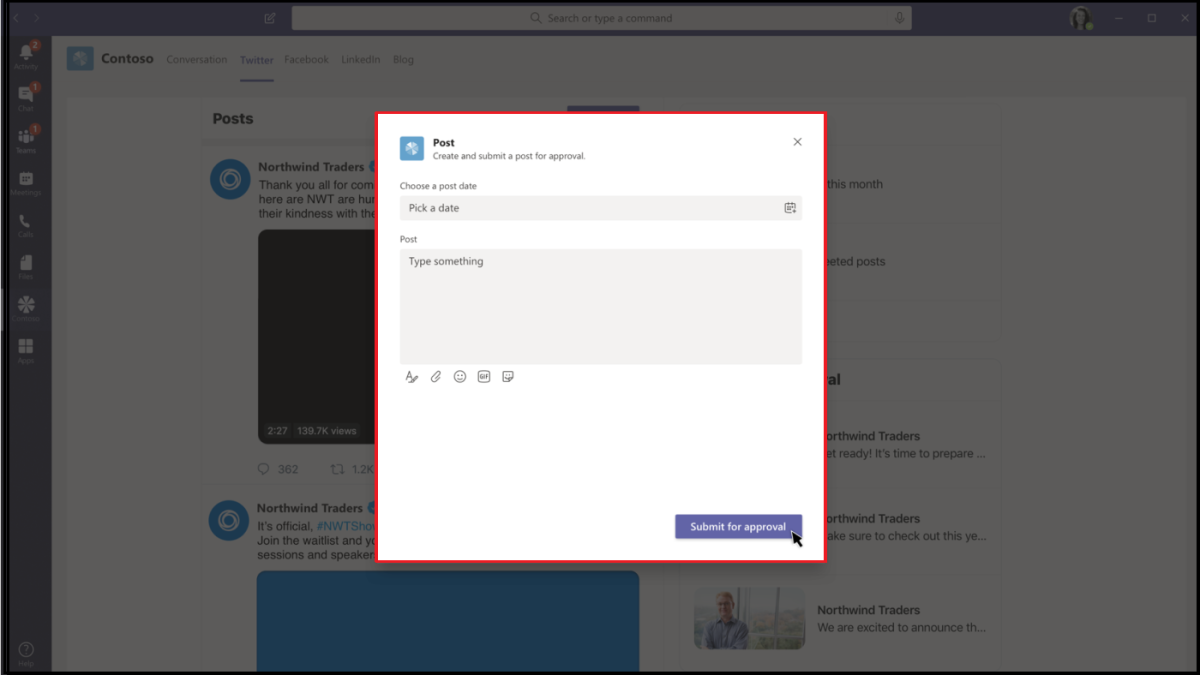Viewport: 1200px width, 675px height.
Task: Switch to the LinkedIn tab
Action: tap(360, 60)
